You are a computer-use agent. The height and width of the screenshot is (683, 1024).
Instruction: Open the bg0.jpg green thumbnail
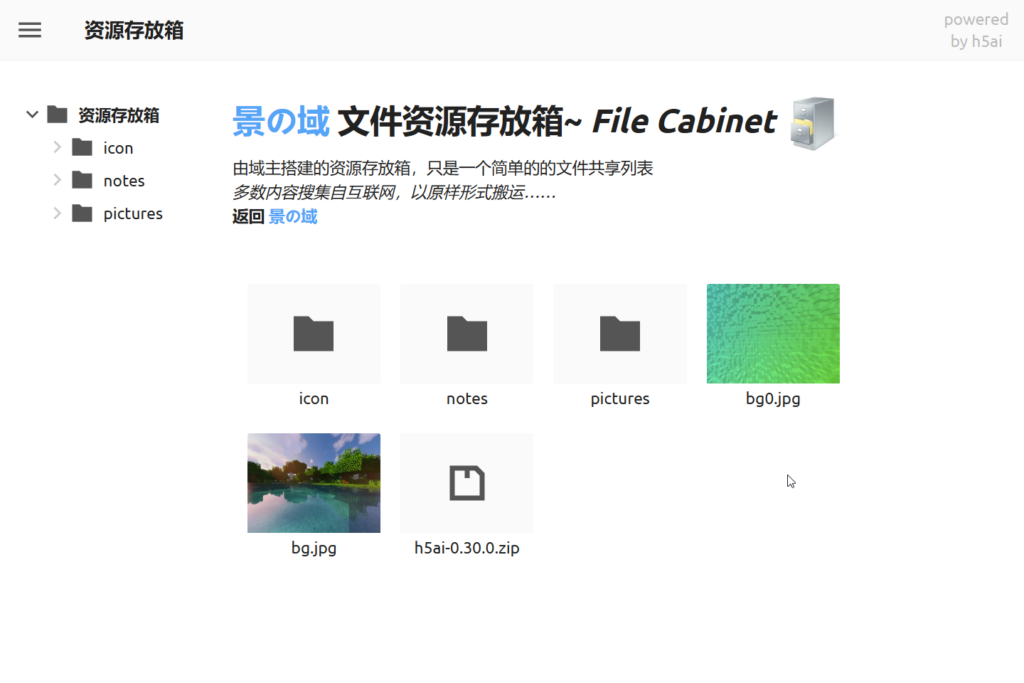pos(773,334)
